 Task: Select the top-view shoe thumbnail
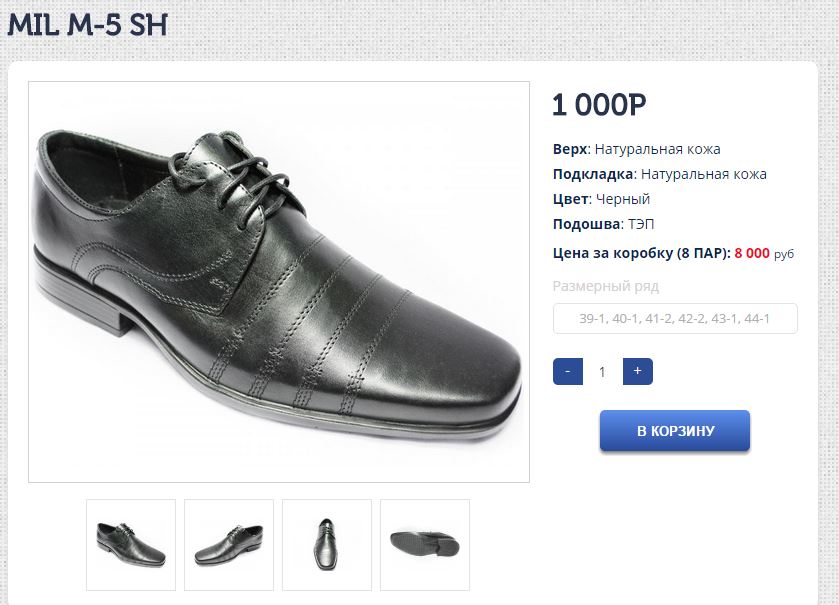coord(327,545)
